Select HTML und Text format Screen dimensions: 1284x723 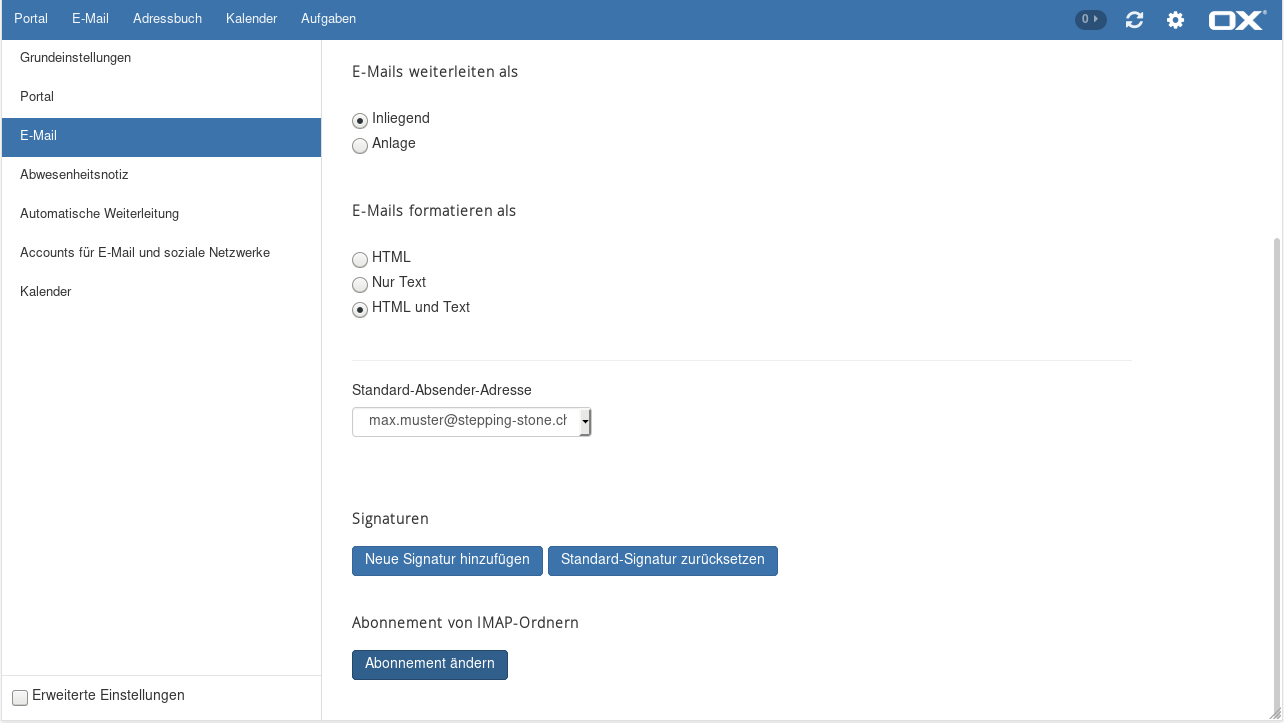point(360,310)
